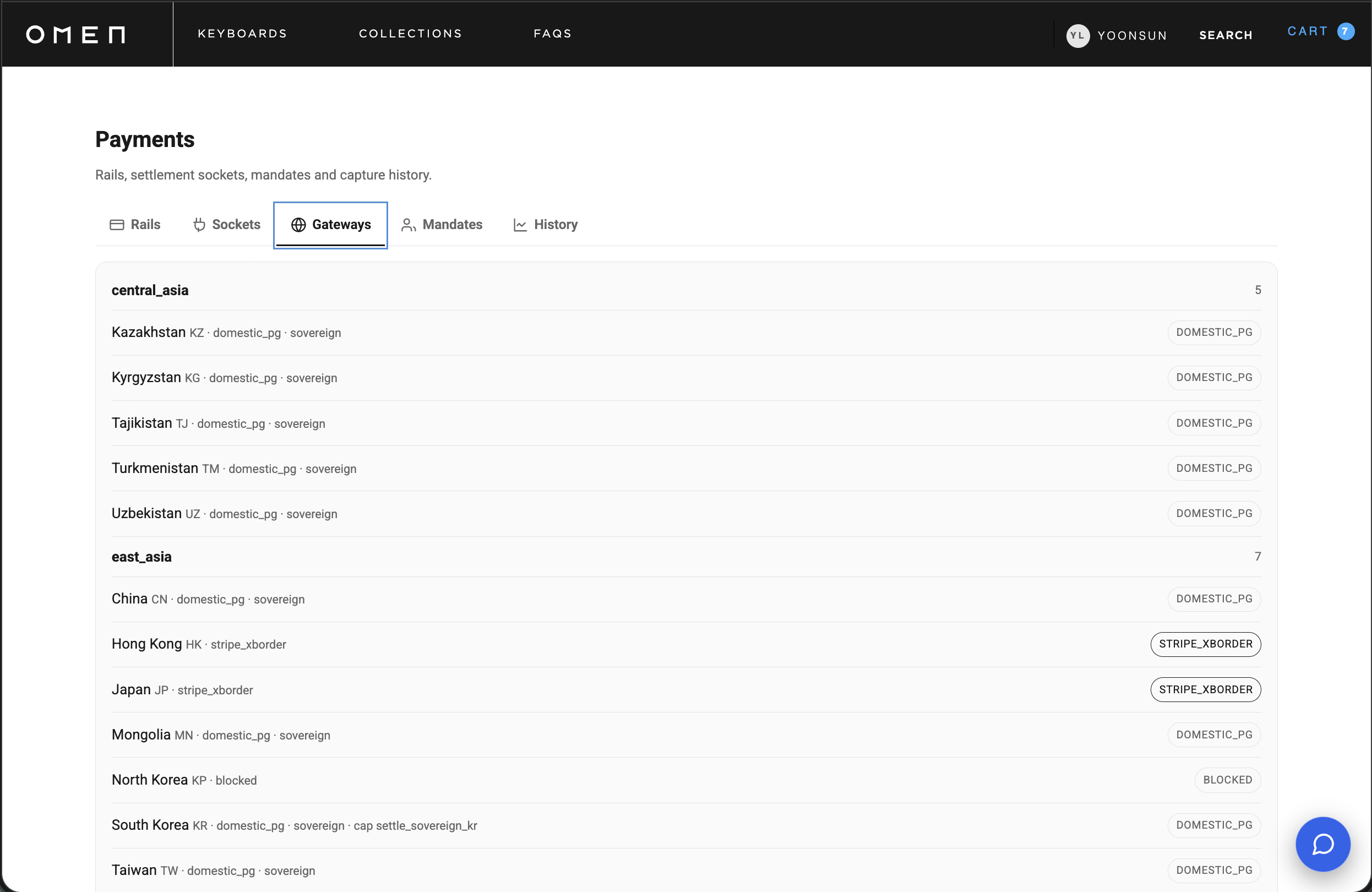Image resolution: width=1372 pixels, height=892 pixels.
Task: Click the YL avatar circle
Action: point(1077,36)
